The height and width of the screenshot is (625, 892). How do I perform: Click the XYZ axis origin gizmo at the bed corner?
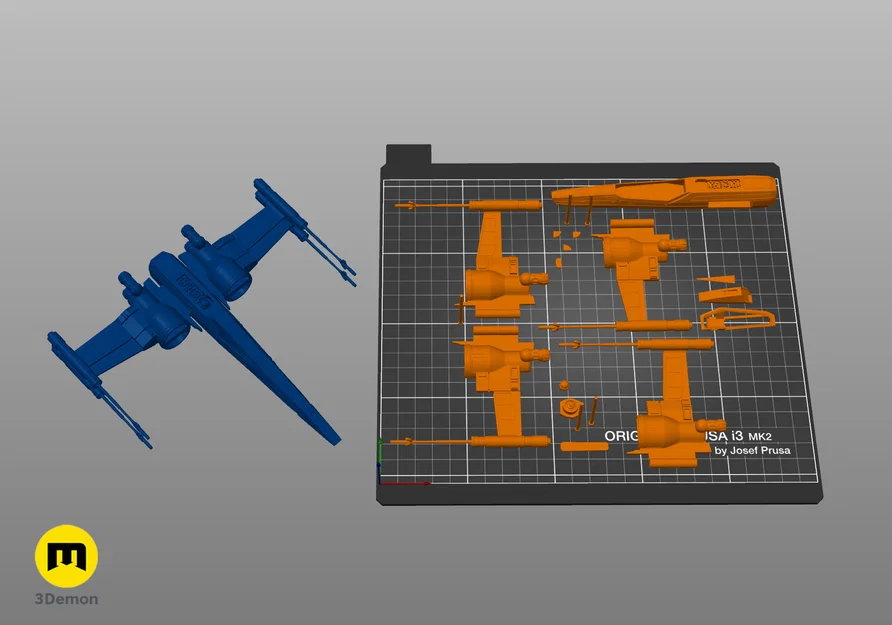coord(380,481)
